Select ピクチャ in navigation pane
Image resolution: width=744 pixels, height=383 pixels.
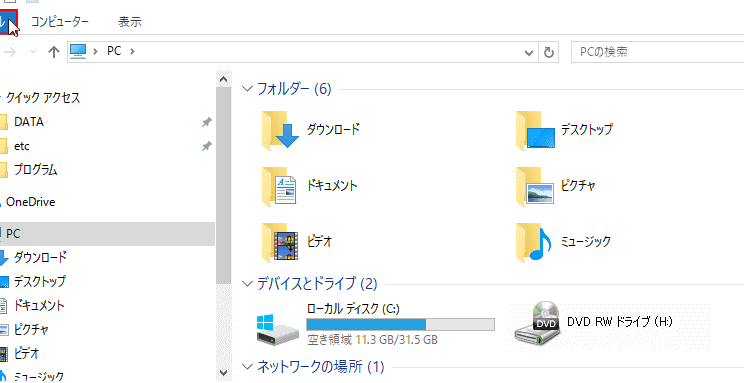click(x=31, y=329)
